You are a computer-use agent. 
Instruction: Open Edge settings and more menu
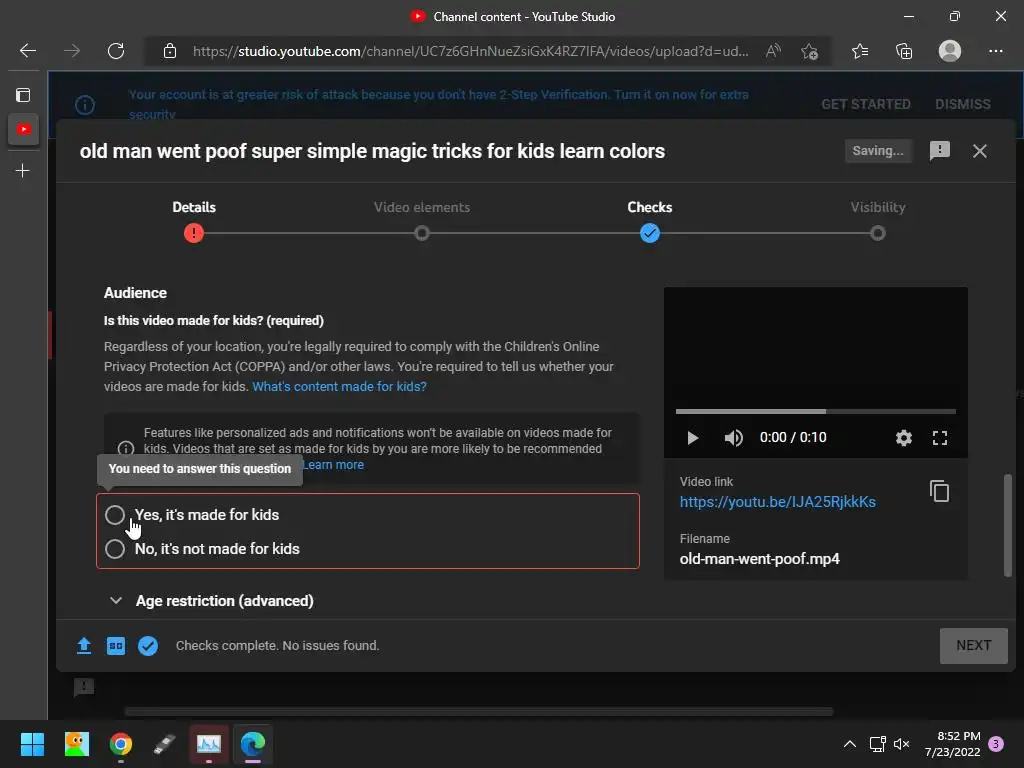coord(995,51)
